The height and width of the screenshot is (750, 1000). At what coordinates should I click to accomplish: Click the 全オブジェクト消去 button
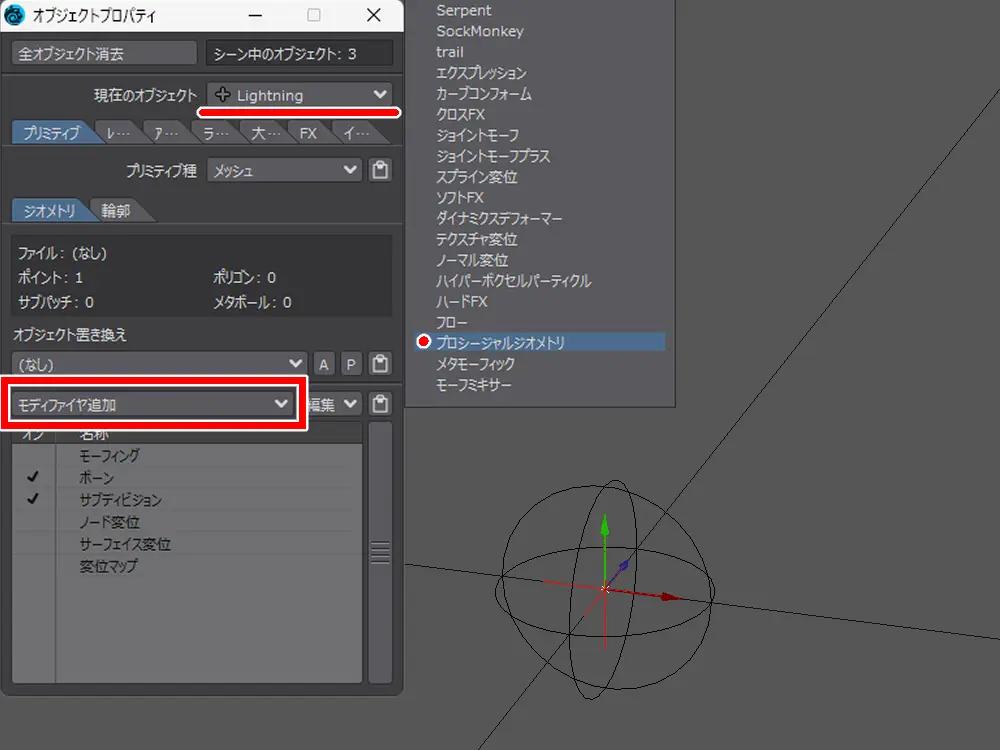104,53
